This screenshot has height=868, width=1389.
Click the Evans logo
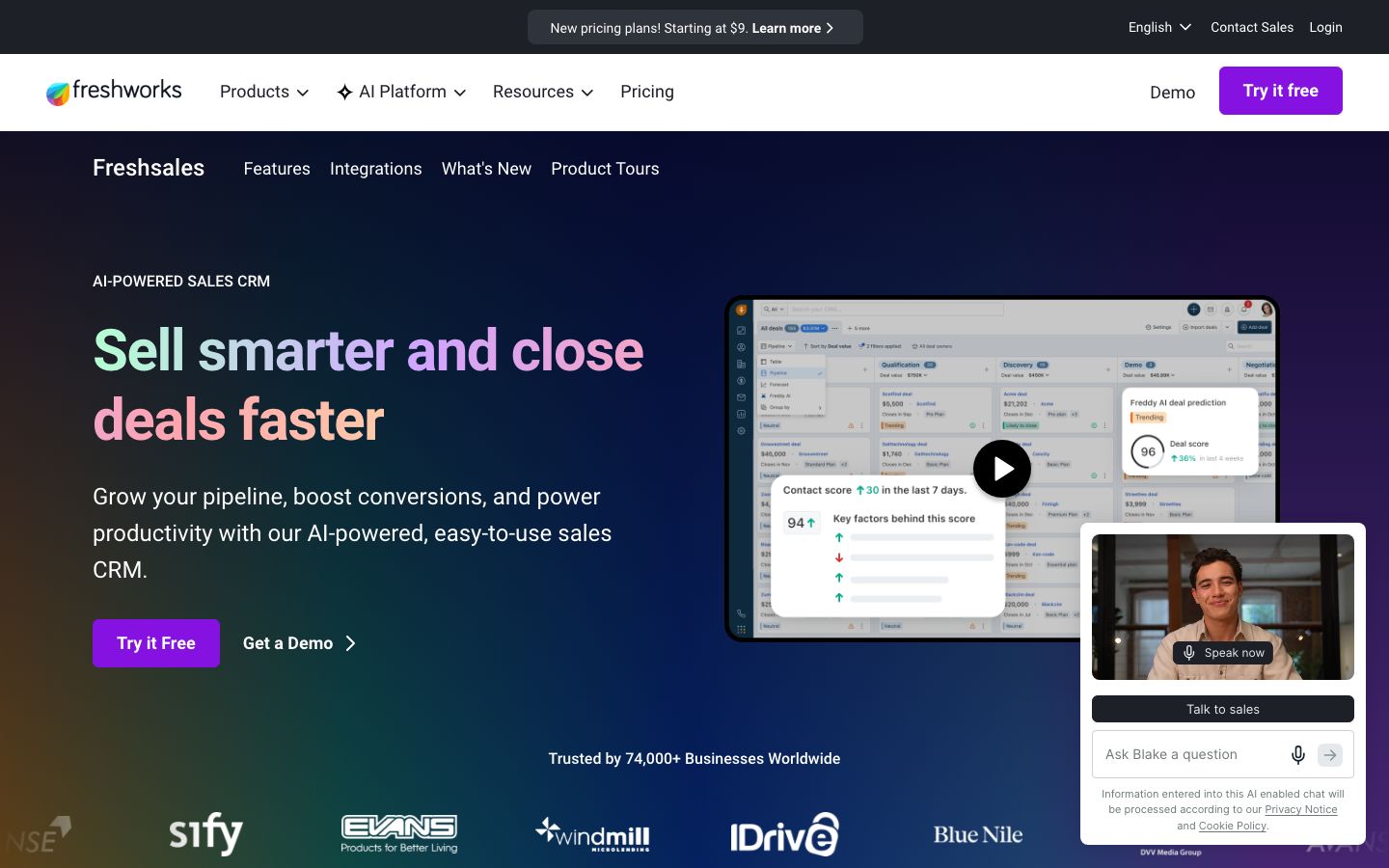[399, 833]
